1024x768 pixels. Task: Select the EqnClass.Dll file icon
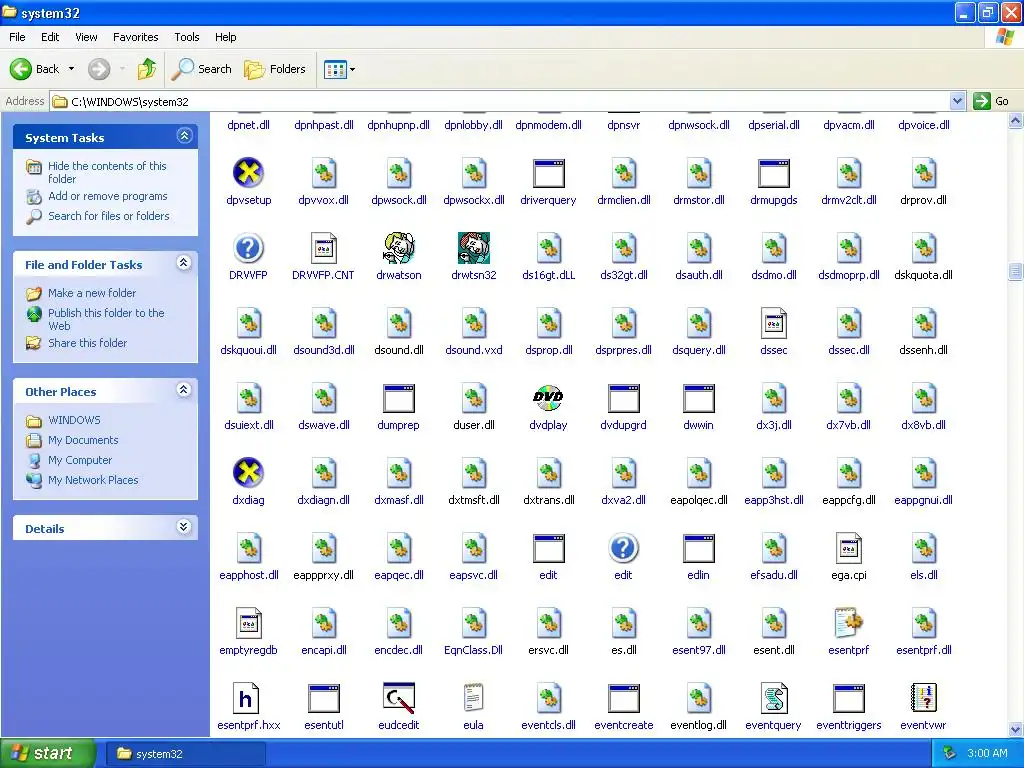tap(473, 624)
